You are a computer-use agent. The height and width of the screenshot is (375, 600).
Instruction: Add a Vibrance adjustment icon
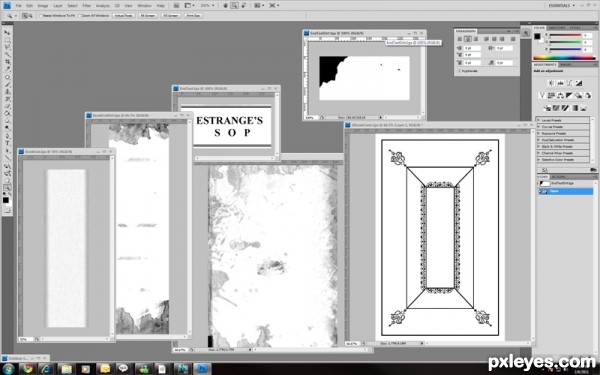(x=542, y=95)
